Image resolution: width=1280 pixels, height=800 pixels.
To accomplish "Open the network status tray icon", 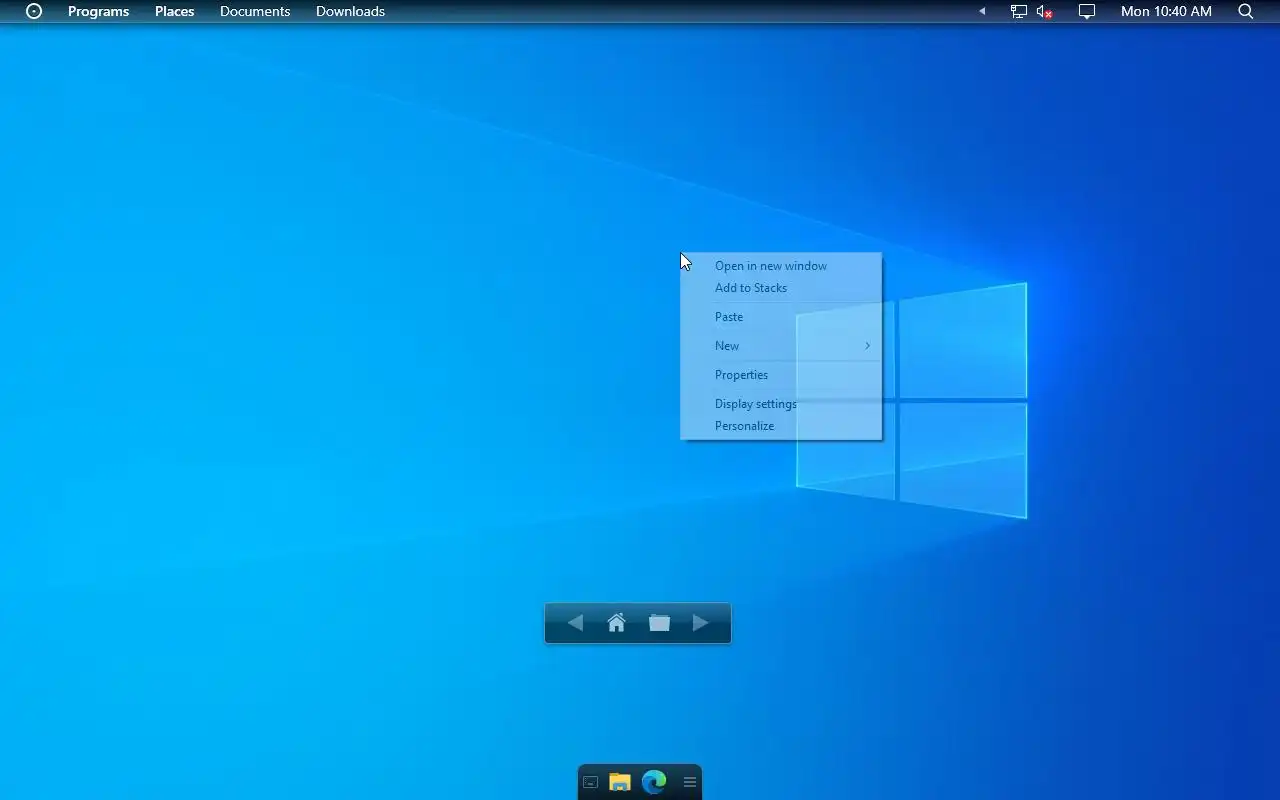I will [x=1018, y=11].
